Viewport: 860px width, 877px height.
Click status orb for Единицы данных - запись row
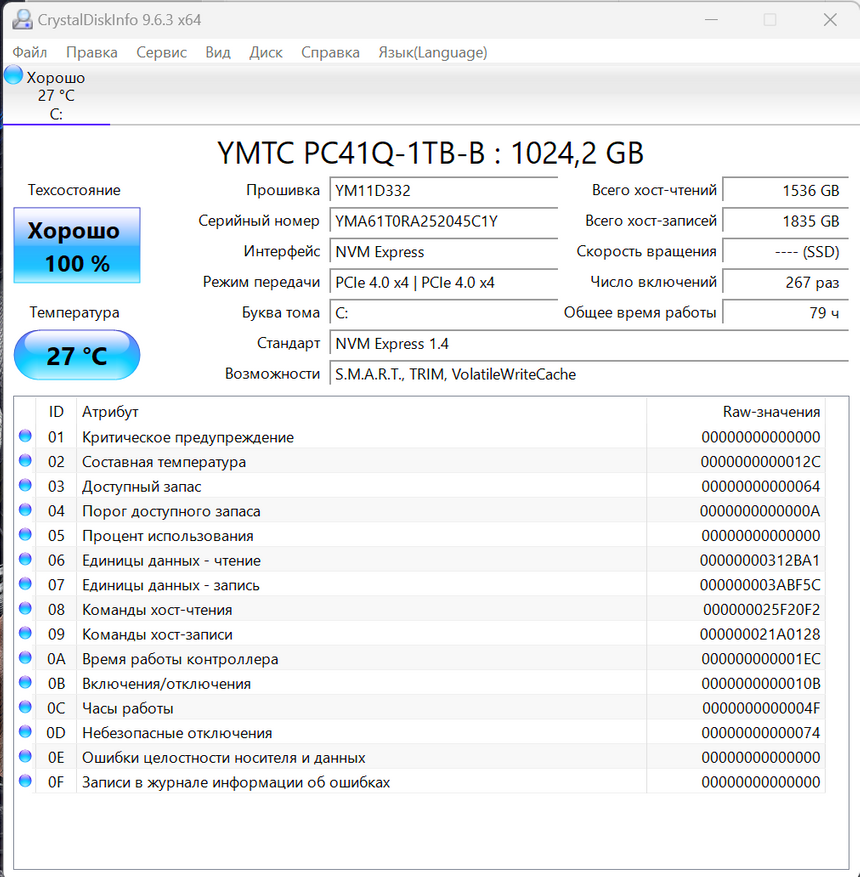[25, 583]
